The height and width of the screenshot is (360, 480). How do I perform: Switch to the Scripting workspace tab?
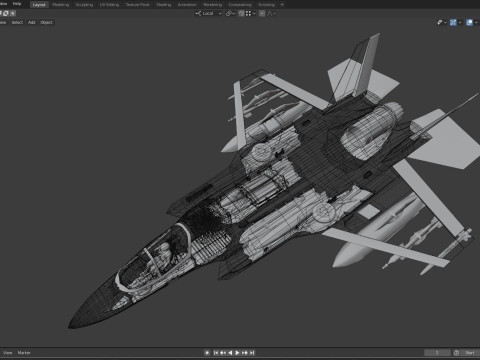(x=267, y=5)
